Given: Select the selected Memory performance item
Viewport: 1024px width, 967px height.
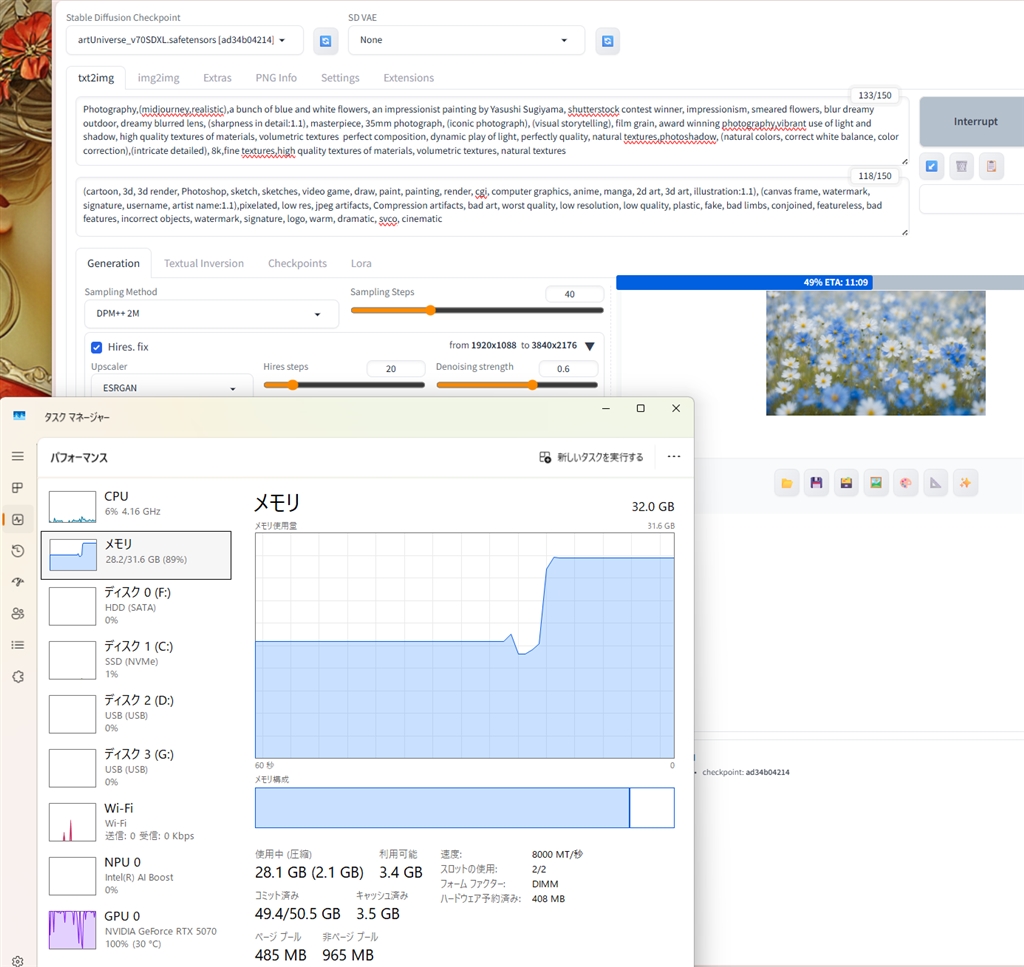Looking at the screenshot, I should click(x=136, y=555).
